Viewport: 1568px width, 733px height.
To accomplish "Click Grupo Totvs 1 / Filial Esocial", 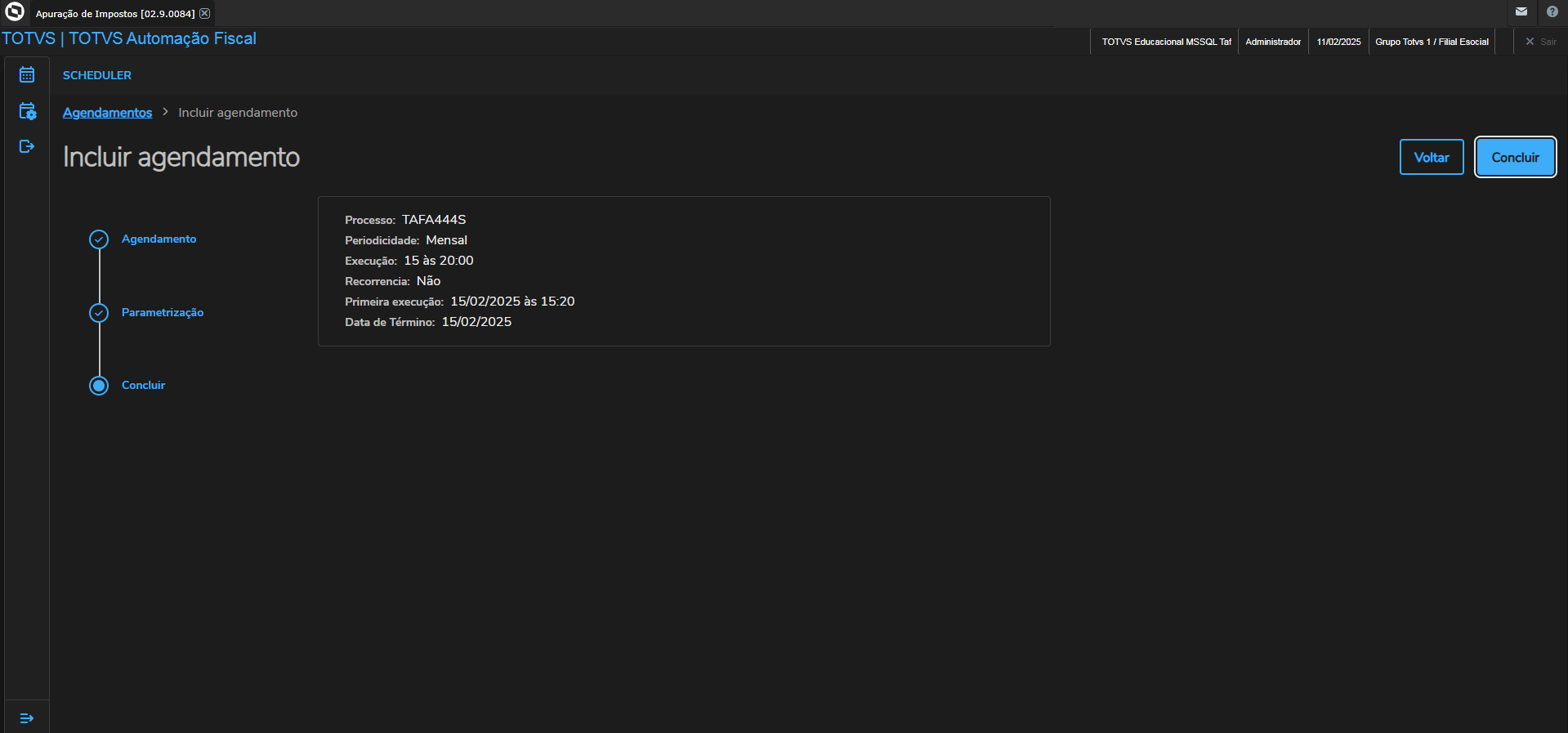I will [1432, 42].
